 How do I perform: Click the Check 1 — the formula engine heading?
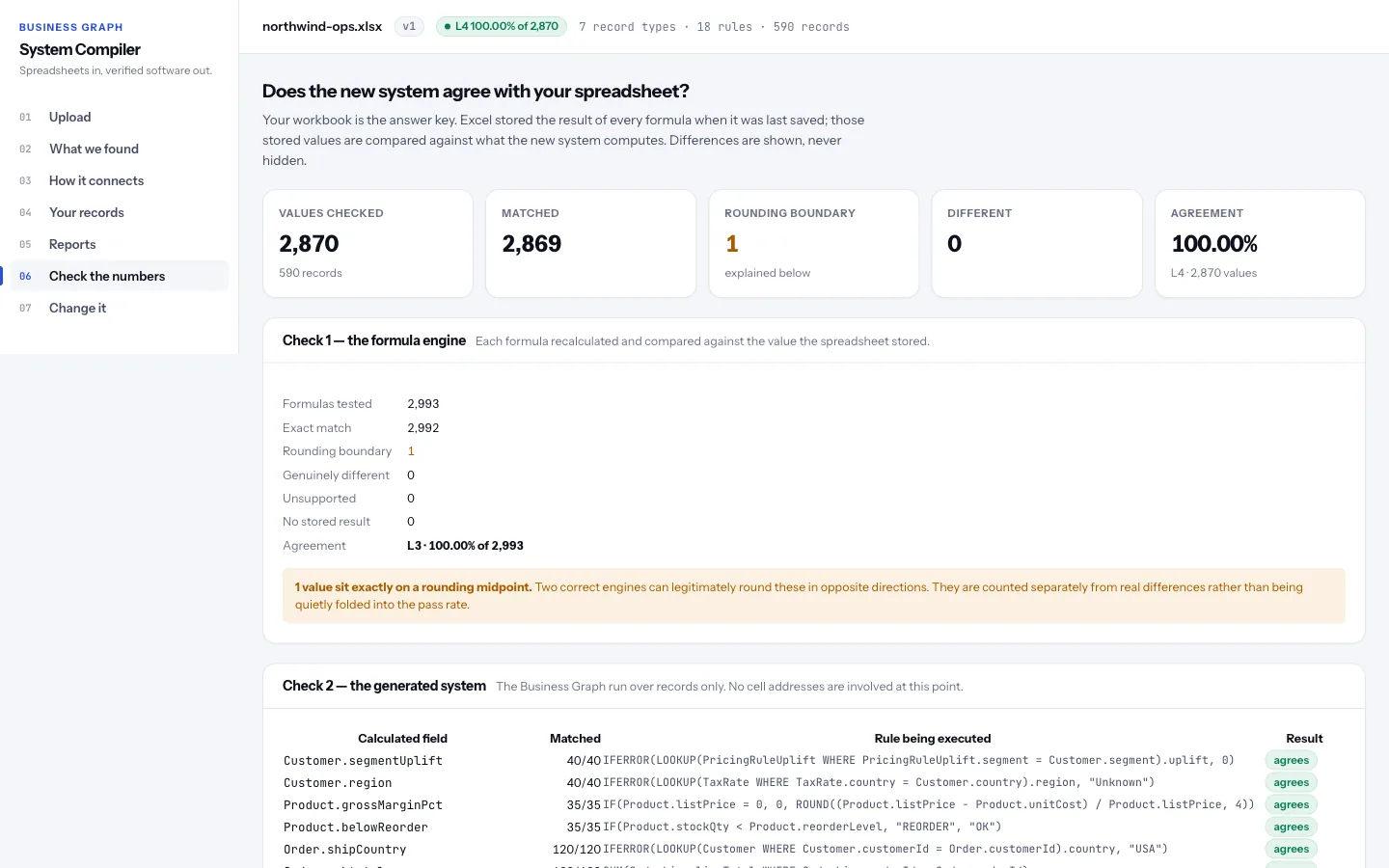coord(374,340)
